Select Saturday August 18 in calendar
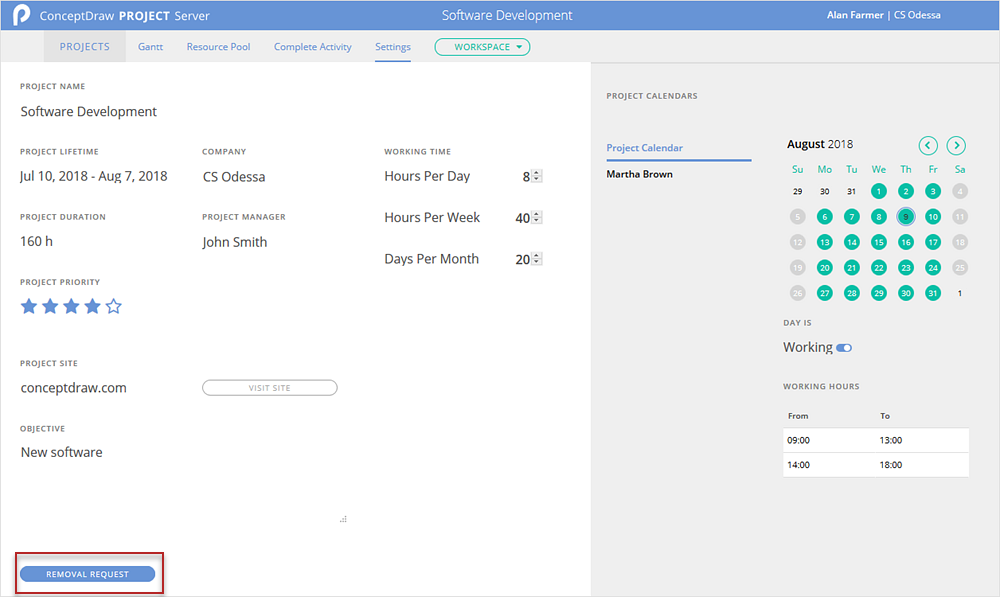Screen dimensions: 1000x597 [x=960, y=242]
